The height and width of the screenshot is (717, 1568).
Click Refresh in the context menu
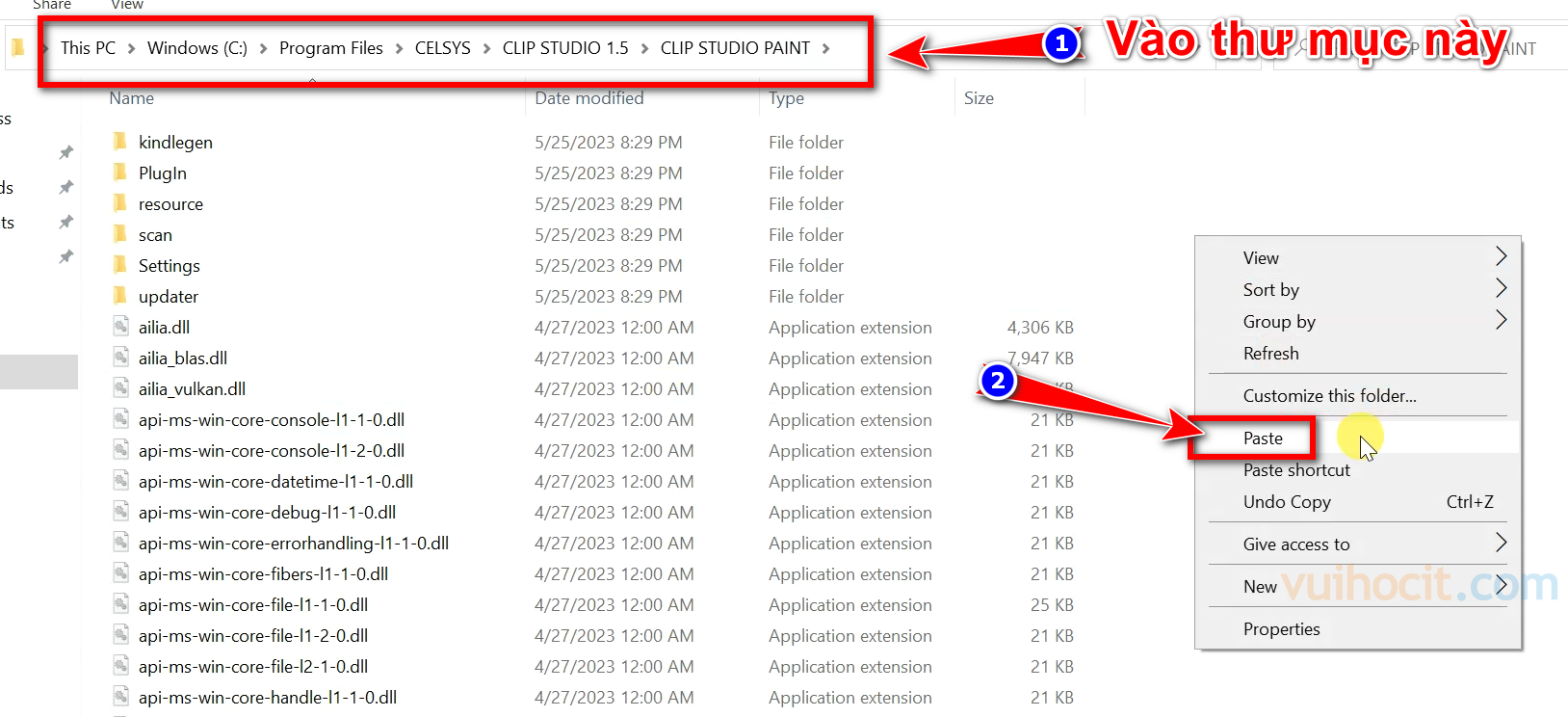point(1270,353)
